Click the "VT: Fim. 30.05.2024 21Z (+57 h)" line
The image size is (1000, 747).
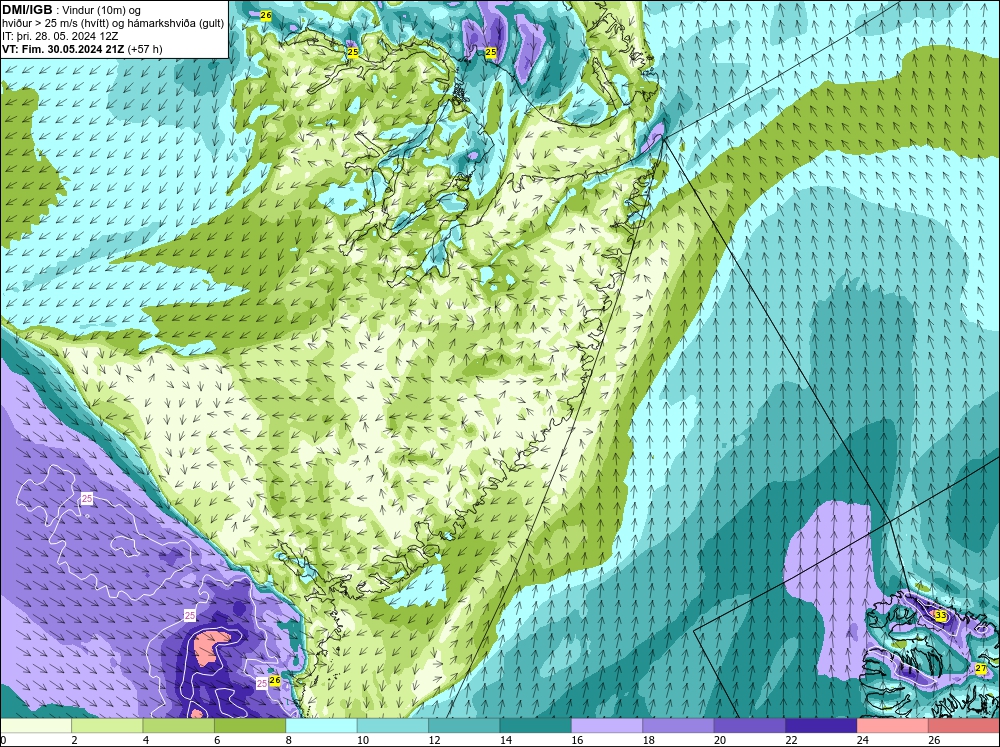[82, 49]
